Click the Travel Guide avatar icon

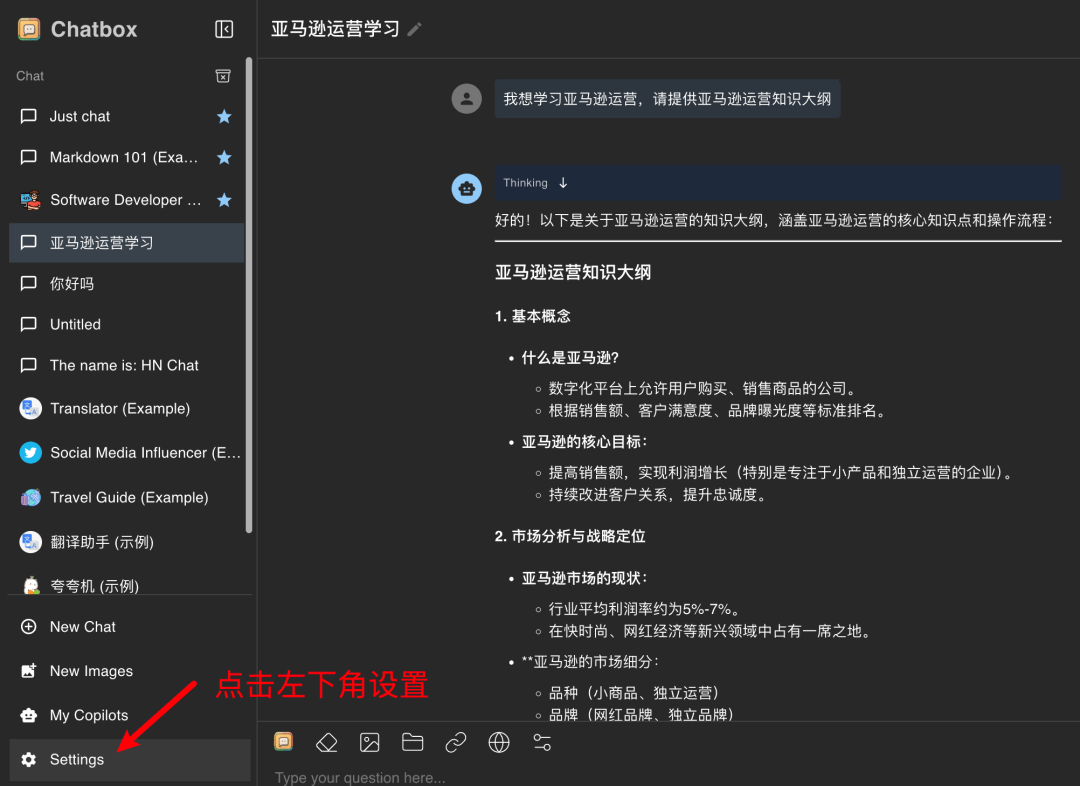pyautogui.click(x=30, y=497)
